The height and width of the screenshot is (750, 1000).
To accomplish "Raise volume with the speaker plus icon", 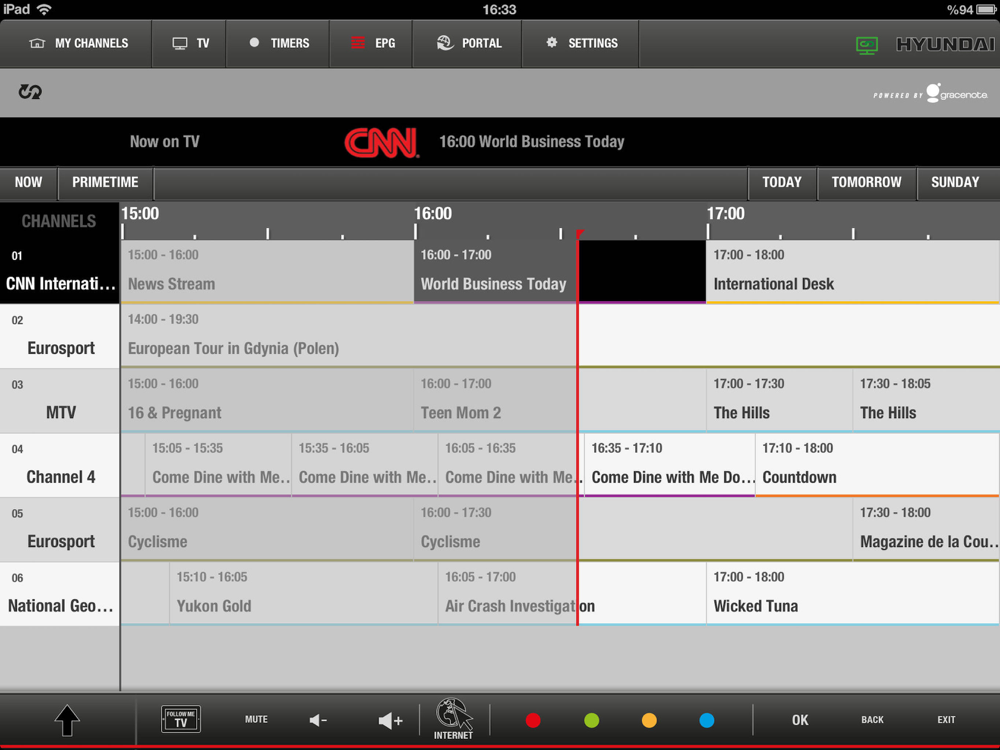I will click(x=390, y=721).
